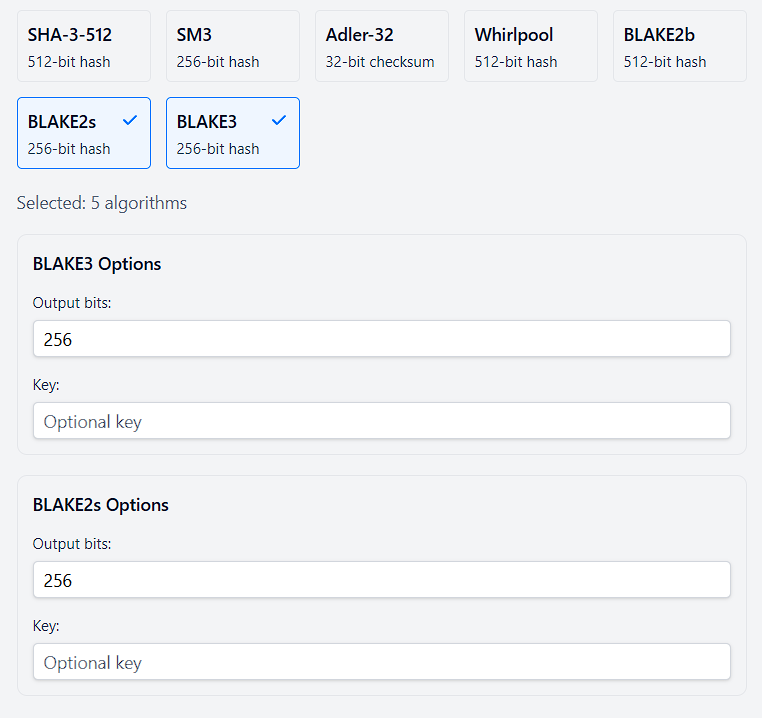Select the Whirlpool 512-bit hash card
Image resolution: width=762 pixels, height=718 pixels.
pos(531,46)
